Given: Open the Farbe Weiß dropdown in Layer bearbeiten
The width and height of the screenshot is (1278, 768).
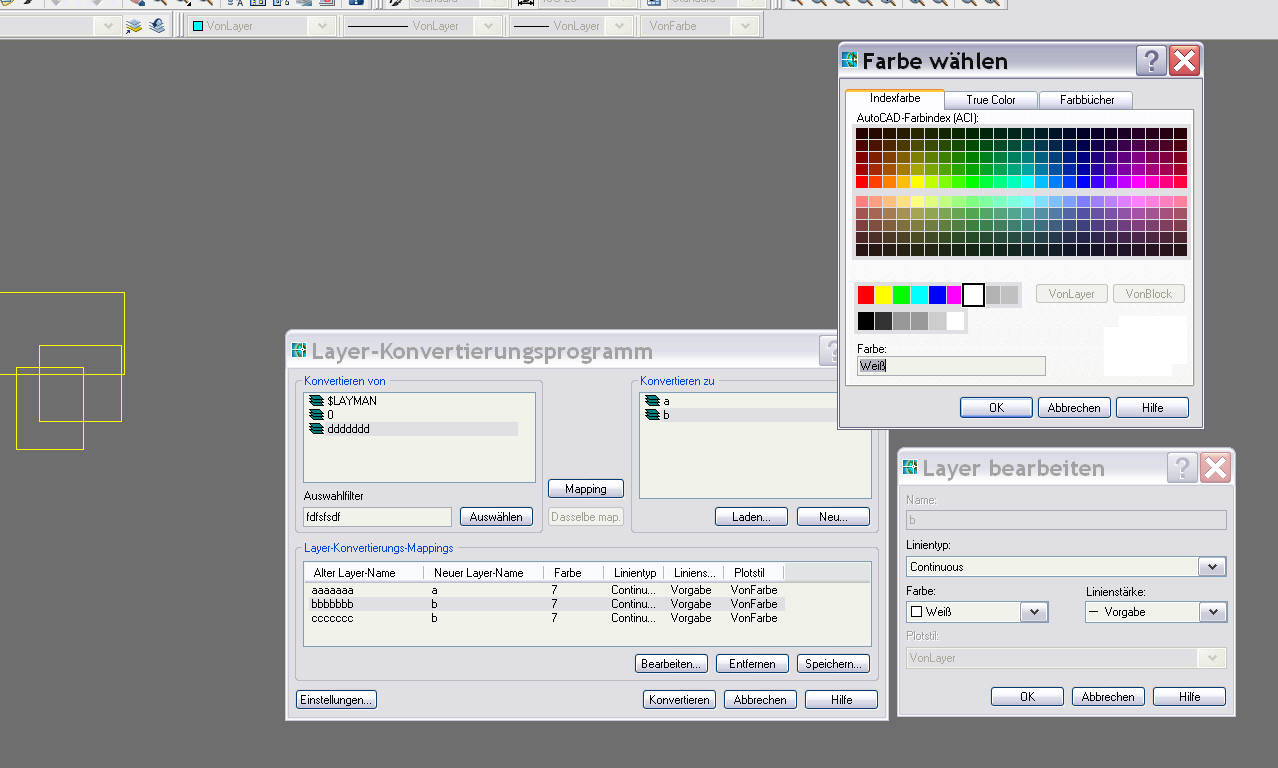Looking at the screenshot, I should (x=1034, y=612).
